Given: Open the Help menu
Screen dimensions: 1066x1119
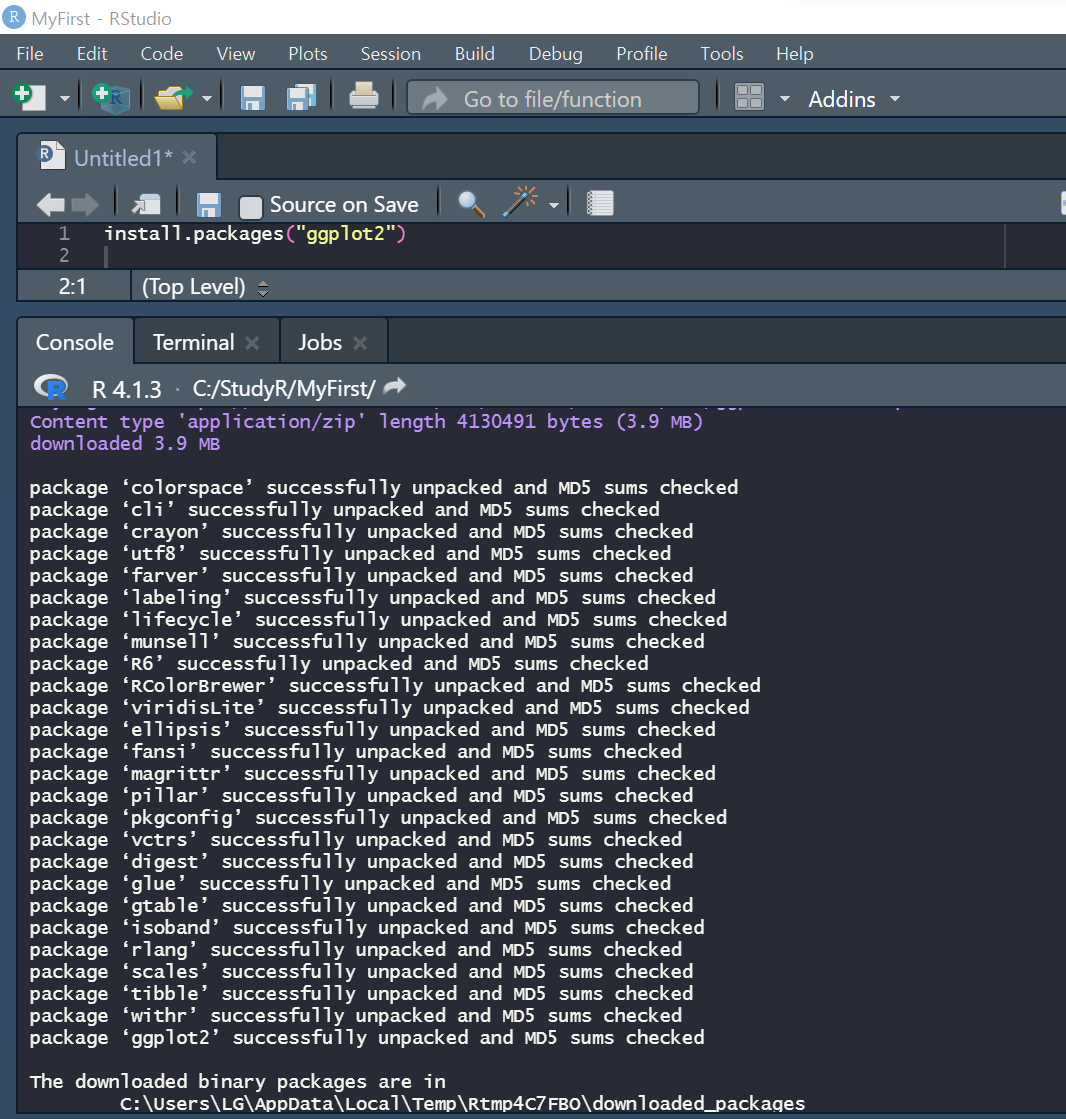Looking at the screenshot, I should click(x=795, y=54).
